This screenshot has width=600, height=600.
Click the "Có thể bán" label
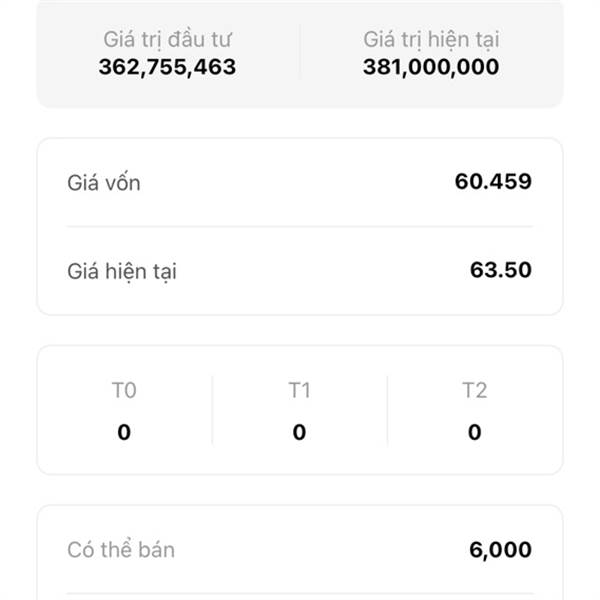121,550
